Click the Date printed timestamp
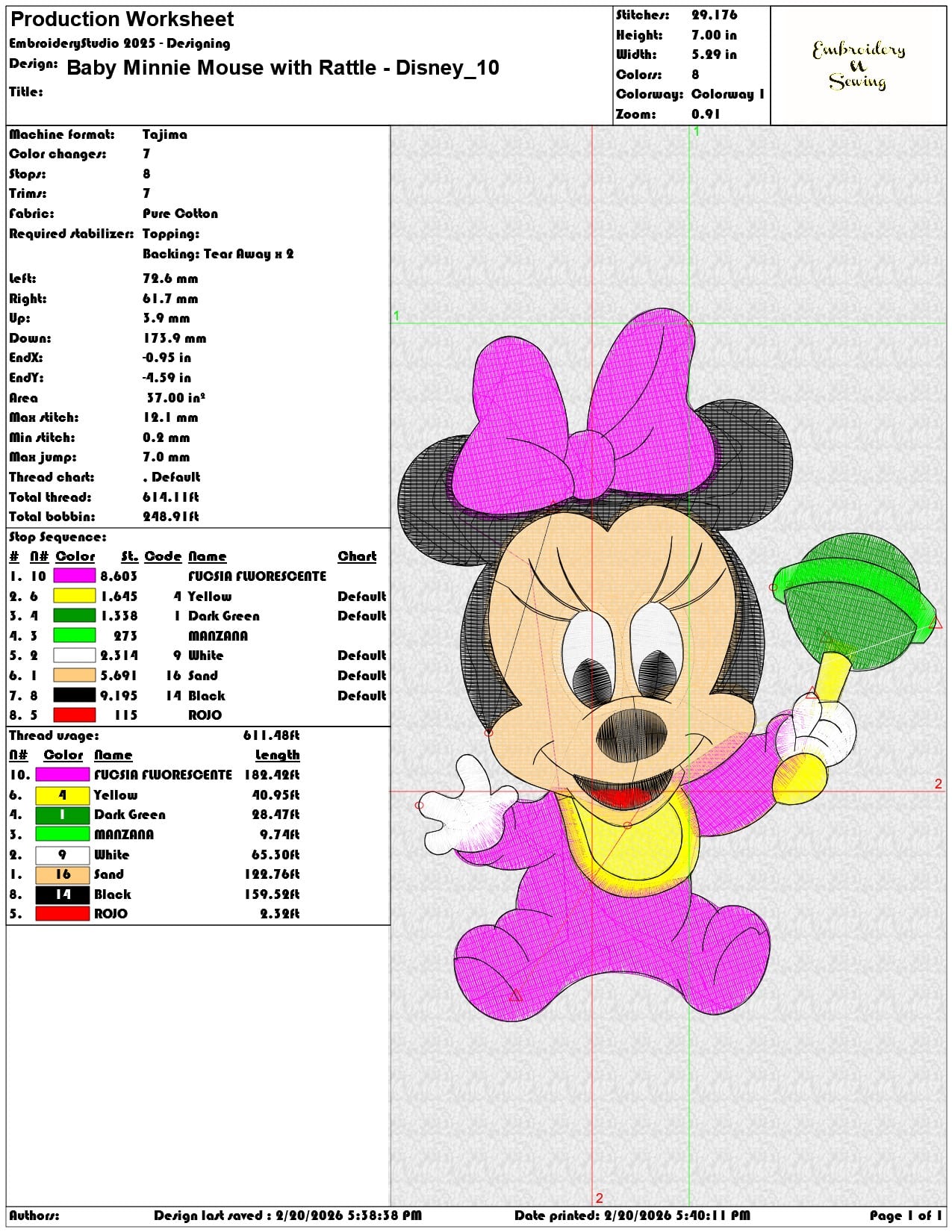 pos(632,1216)
